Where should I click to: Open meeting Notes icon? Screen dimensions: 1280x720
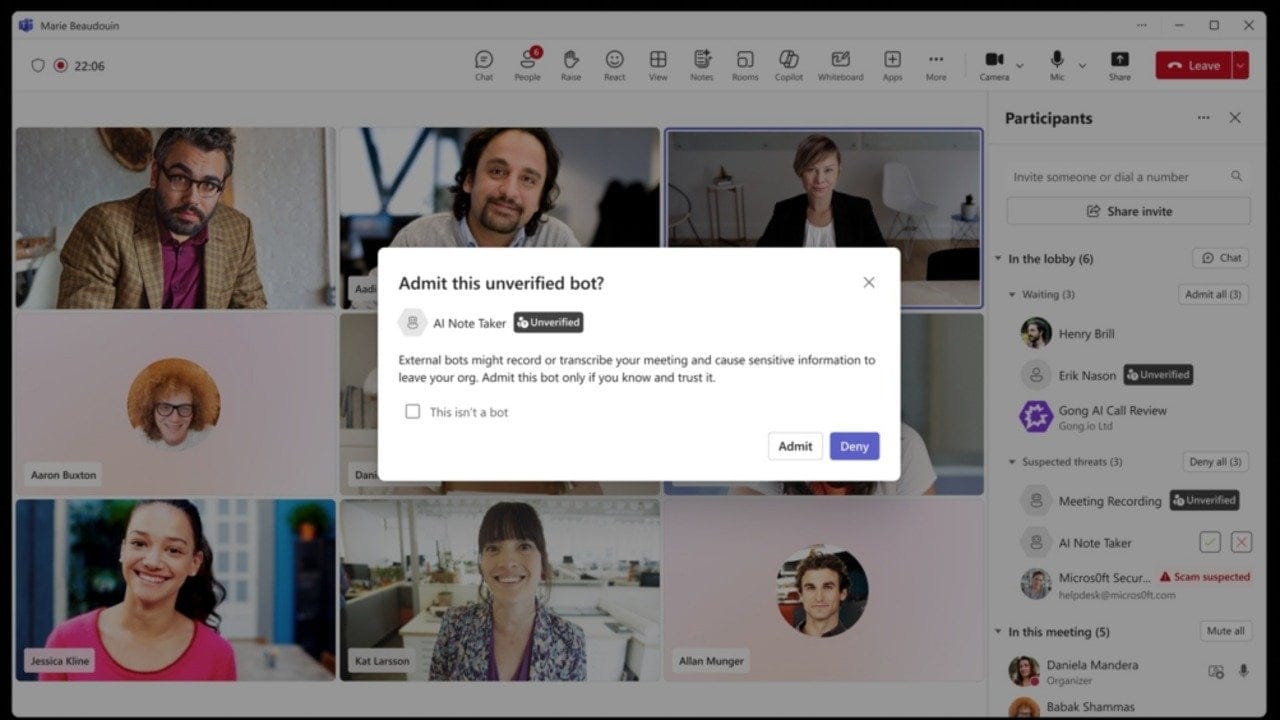pyautogui.click(x=702, y=65)
